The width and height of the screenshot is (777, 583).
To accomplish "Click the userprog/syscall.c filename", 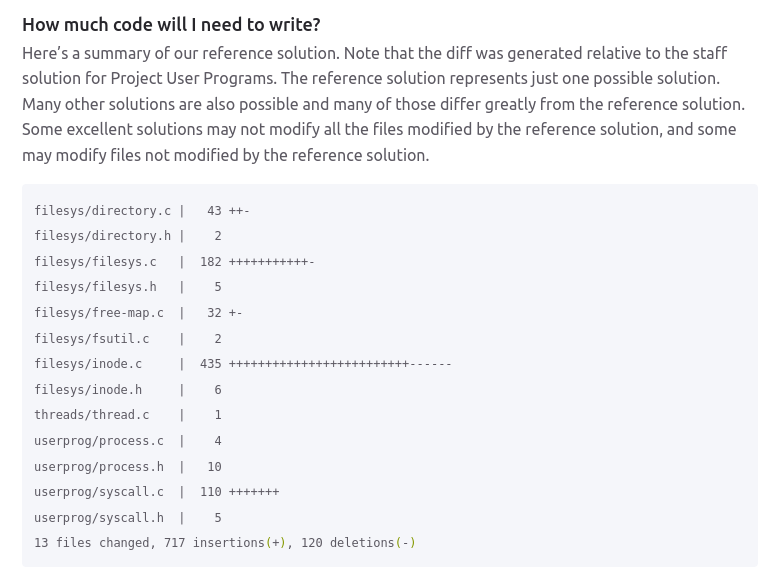I will click(x=99, y=492).
